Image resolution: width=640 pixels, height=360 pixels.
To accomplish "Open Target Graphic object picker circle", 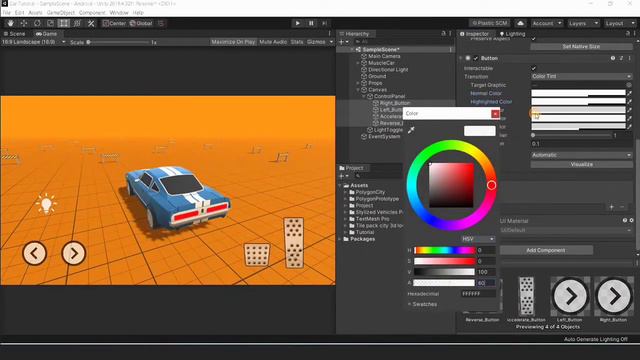I will pos(629,85).
